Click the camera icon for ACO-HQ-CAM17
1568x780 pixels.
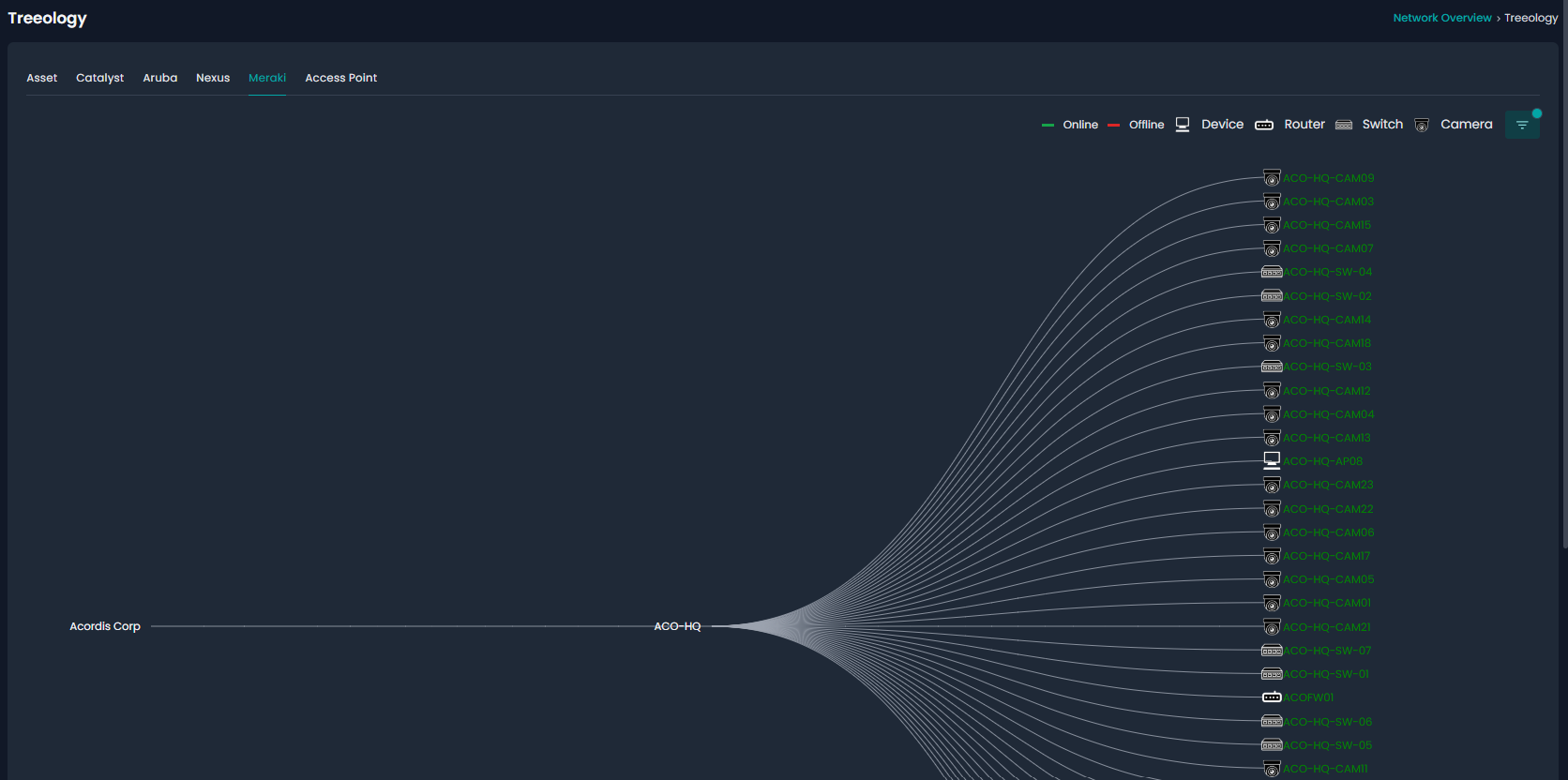click(x=1272, y=556)
